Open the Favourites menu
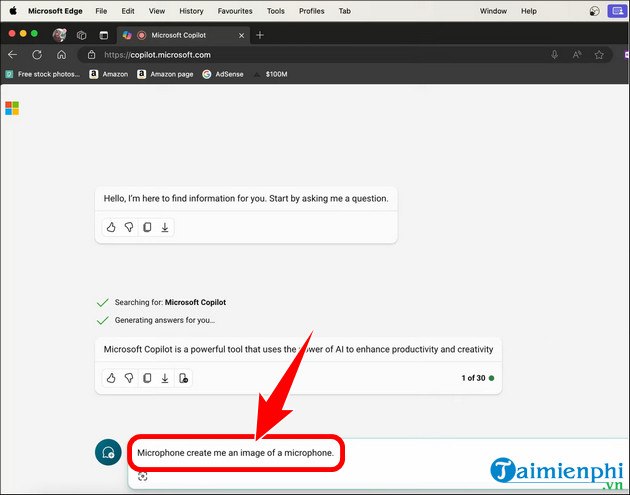 tap(235, 11)
